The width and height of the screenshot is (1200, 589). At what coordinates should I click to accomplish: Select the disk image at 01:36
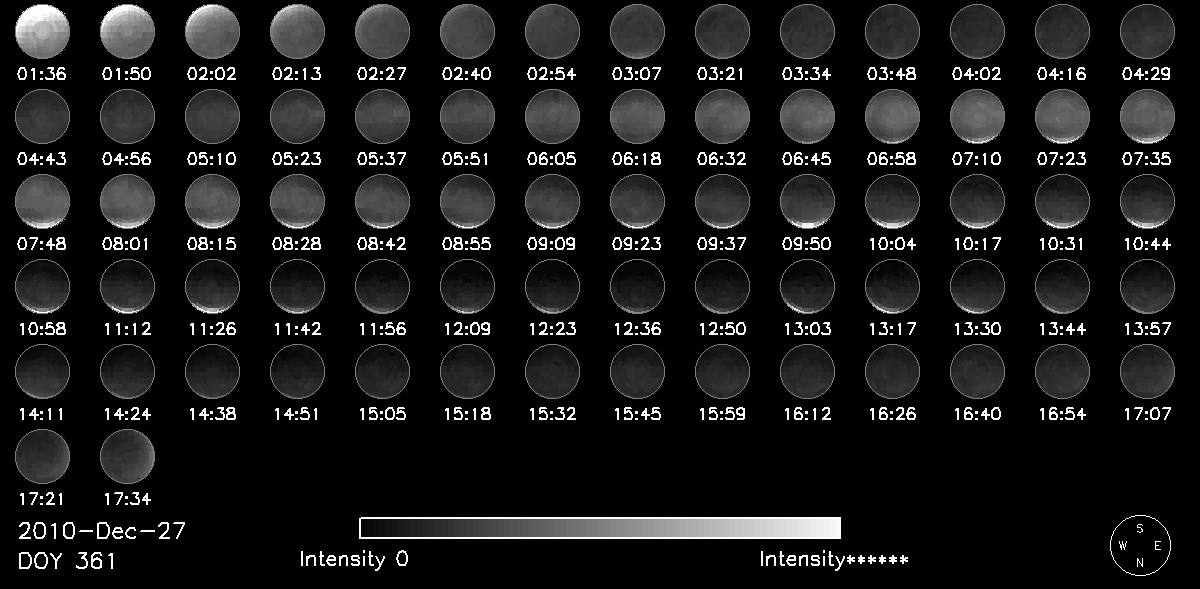[x=42, y=31]
